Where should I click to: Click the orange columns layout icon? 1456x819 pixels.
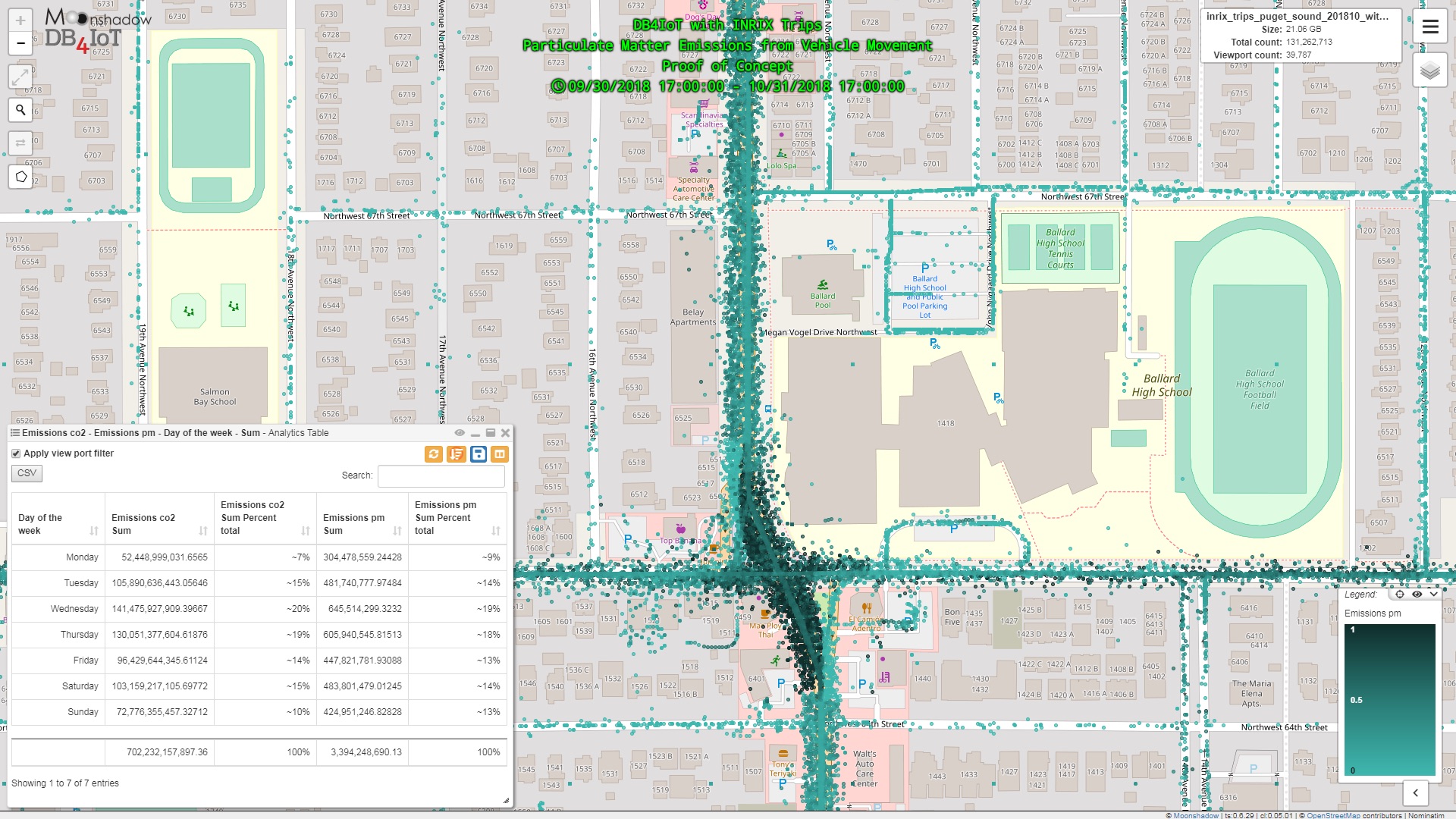(500, 454)
